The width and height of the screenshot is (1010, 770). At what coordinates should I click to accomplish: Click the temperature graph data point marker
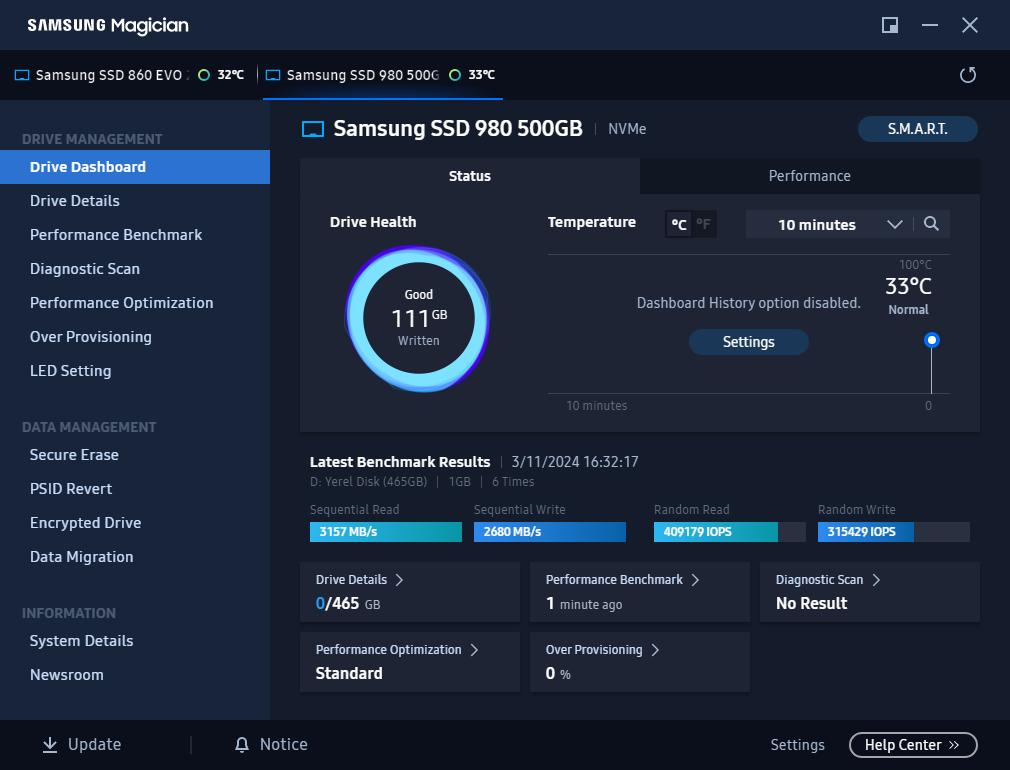pos(931,340)
